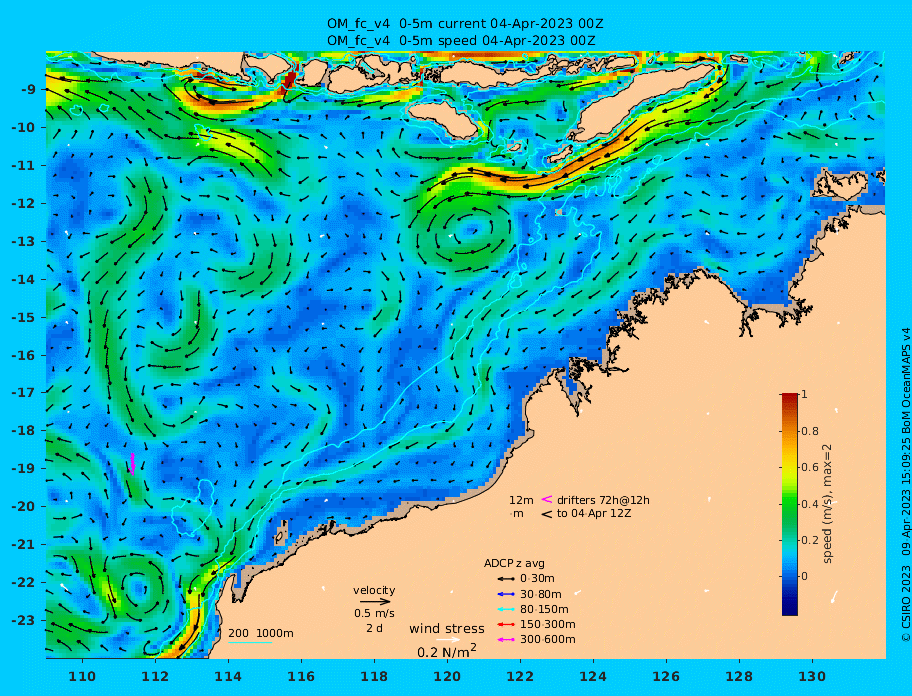Click the blue 30-80m ADCP legend arrow
The image size is (912, 696).
click(506, 594)
